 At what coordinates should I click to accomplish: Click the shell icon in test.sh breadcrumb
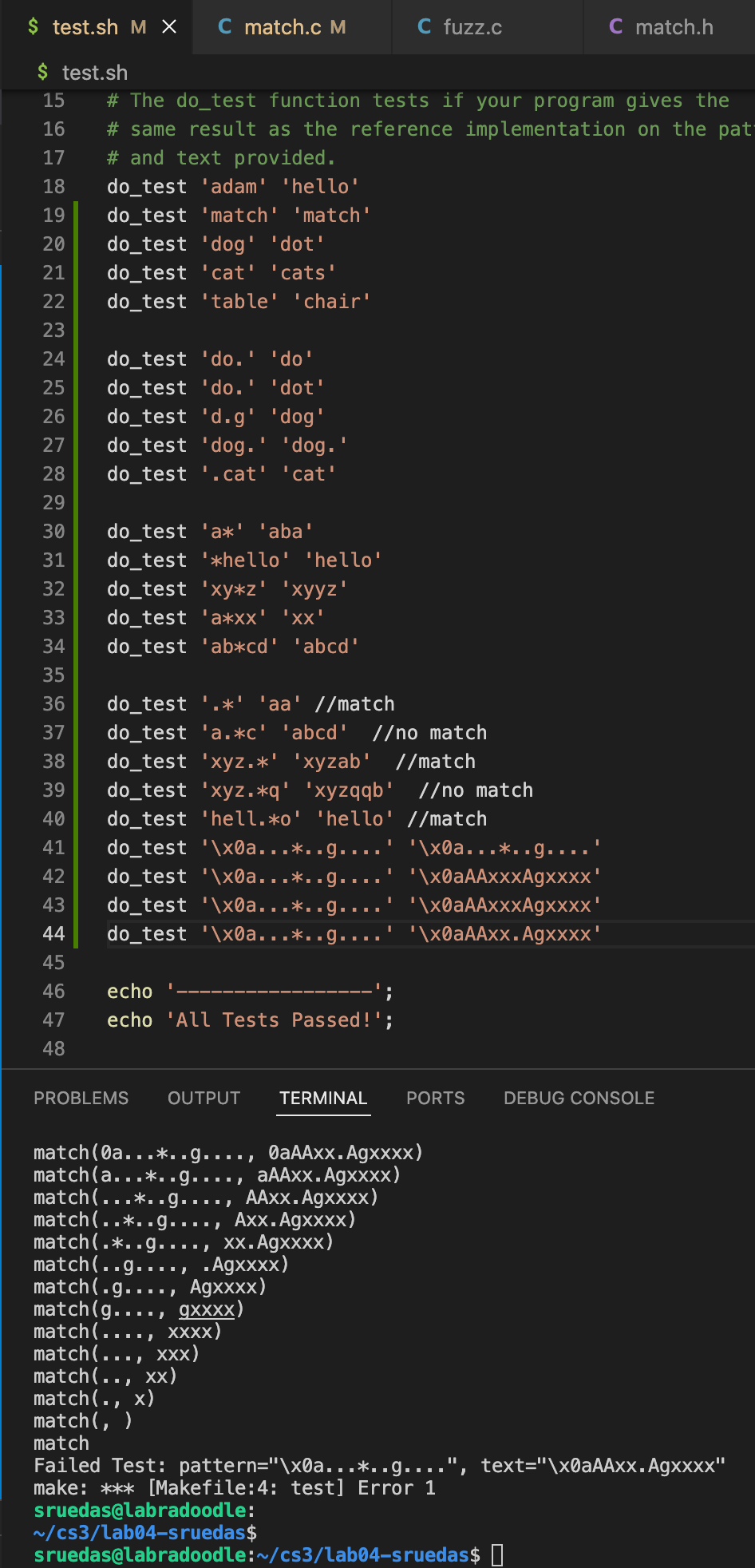(x=42, y=73)
